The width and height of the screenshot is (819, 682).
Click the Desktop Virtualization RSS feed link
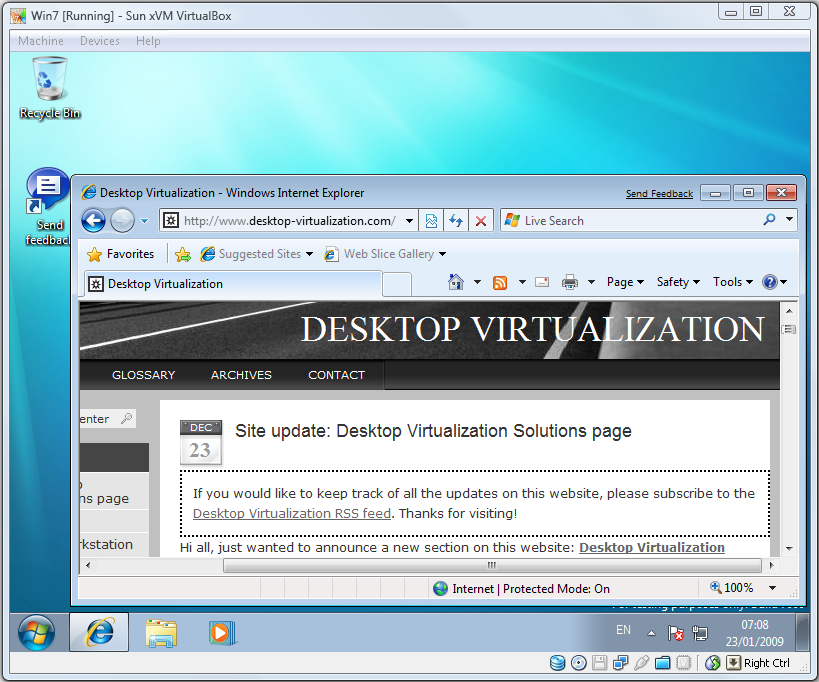coord(292,513)
